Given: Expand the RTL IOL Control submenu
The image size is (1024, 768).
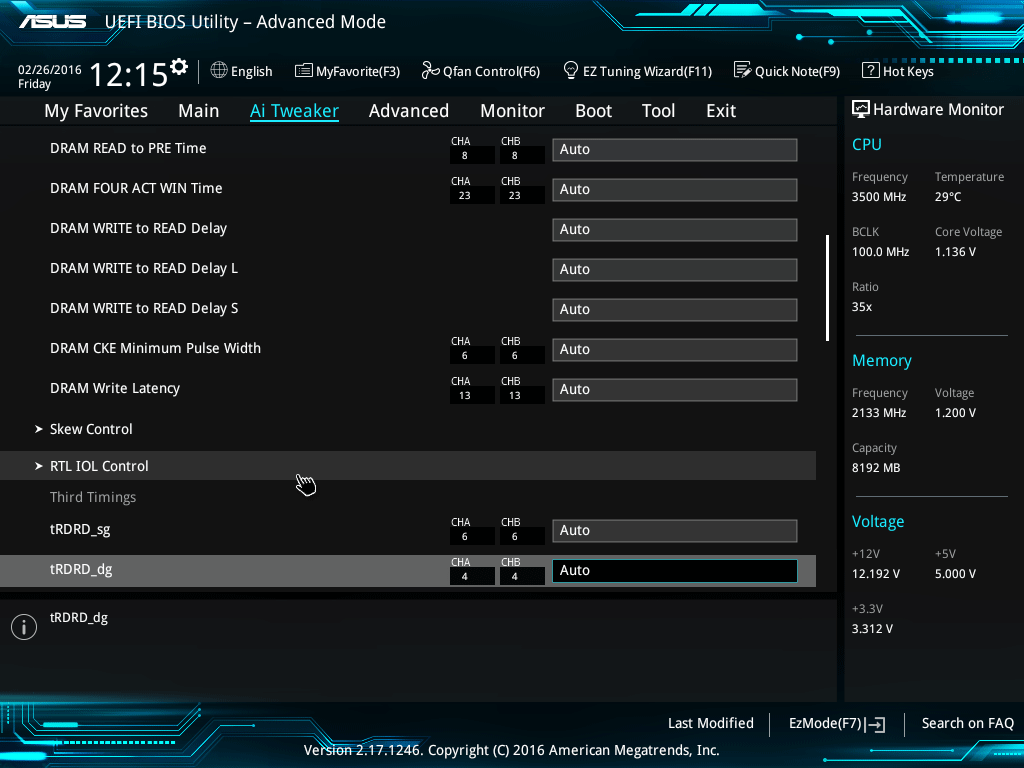Looking at the screenshot, I should point(99,466).
